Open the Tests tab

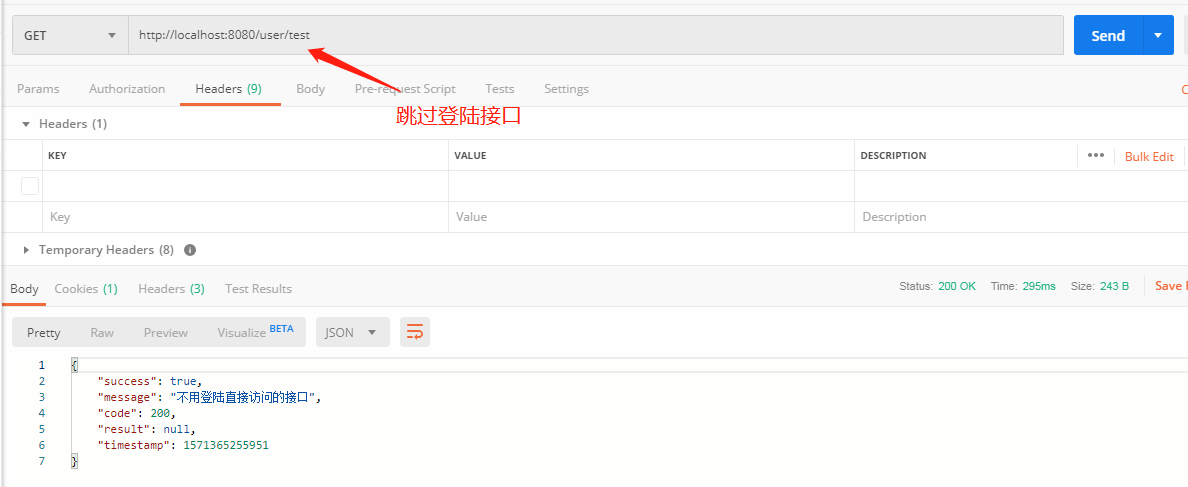click(x=499, y=89)
